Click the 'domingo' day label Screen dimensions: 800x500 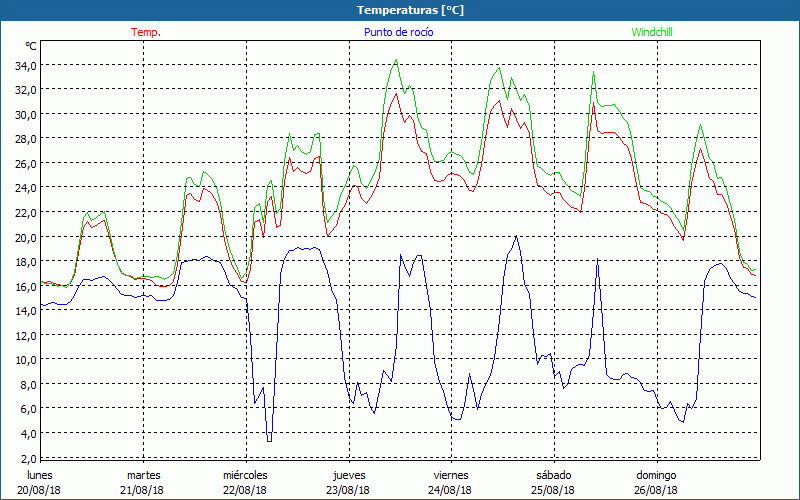coord(656,475)
